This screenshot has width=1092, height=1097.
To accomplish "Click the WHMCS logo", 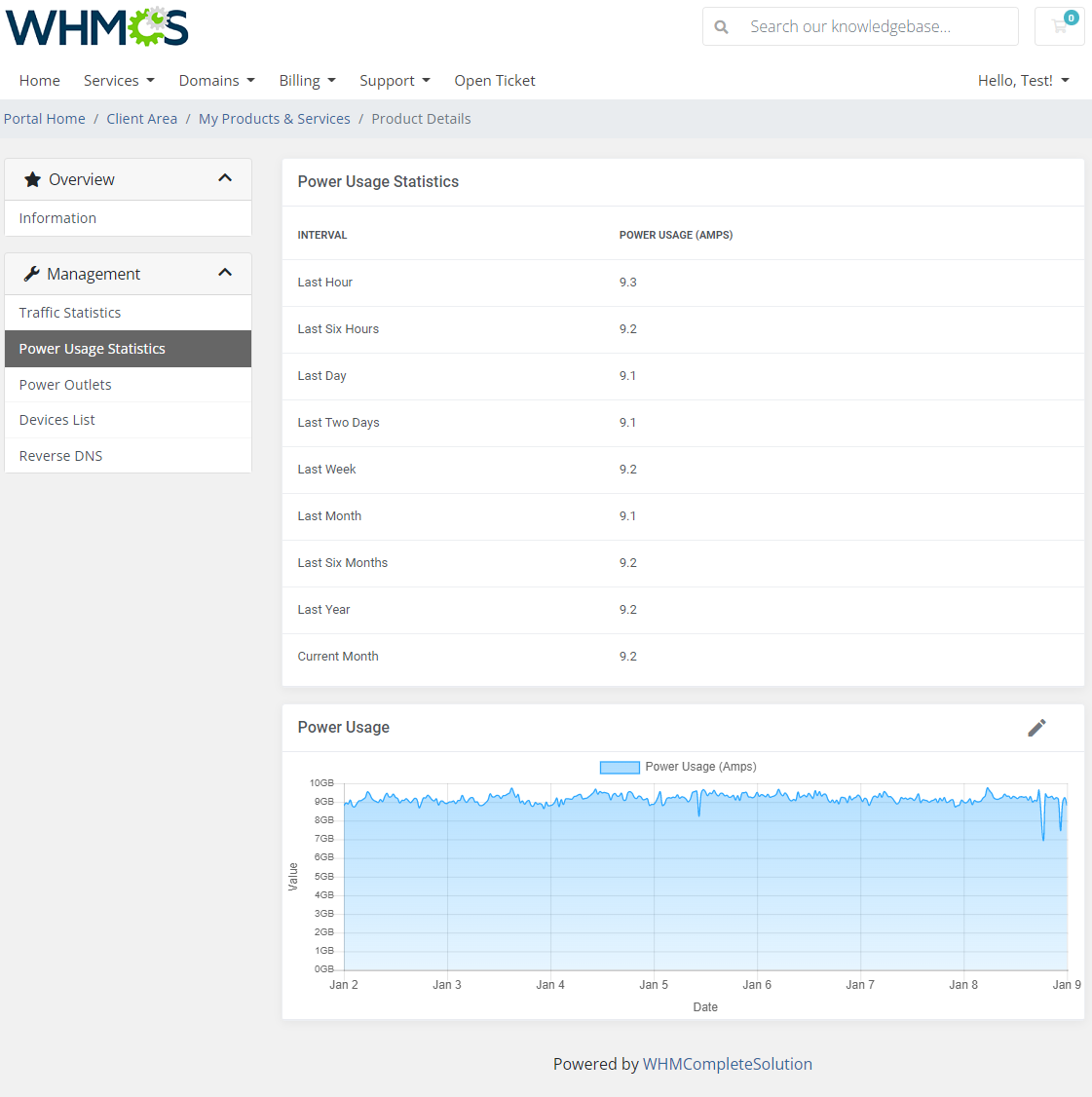I will point(96,26).
